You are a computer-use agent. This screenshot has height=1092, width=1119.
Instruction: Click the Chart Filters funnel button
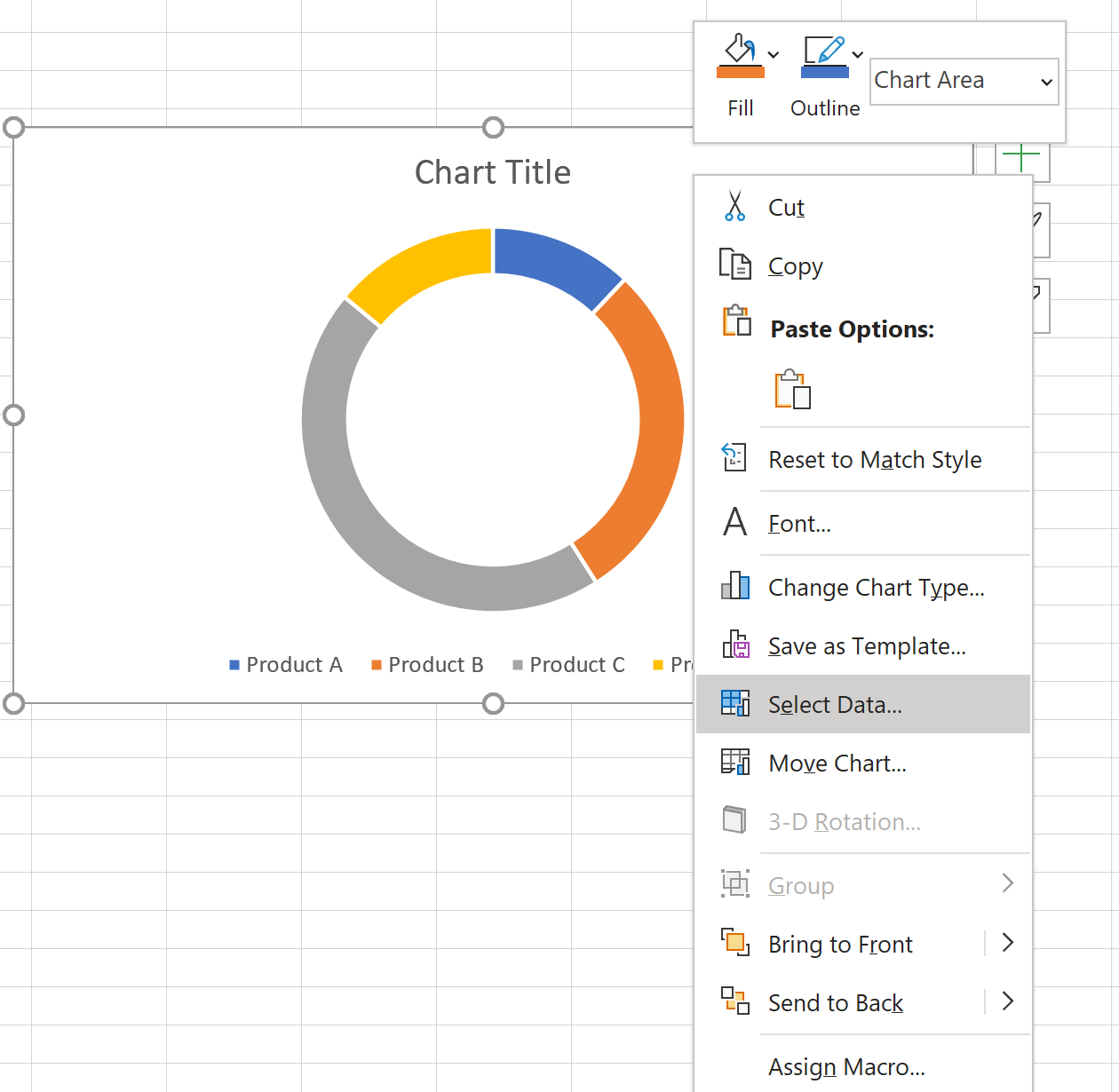click(x=1041, y=305)
